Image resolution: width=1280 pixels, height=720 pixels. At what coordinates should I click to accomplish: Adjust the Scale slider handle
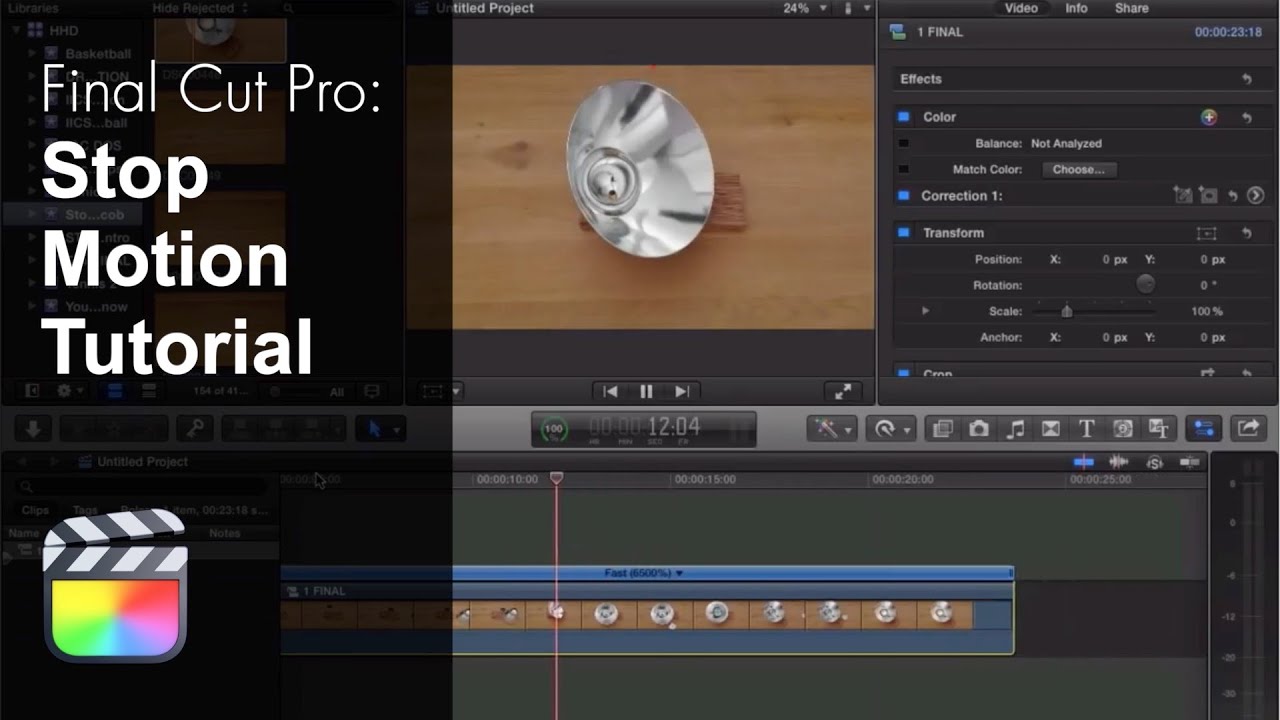pyautogui.click(x=1067, y=311)
